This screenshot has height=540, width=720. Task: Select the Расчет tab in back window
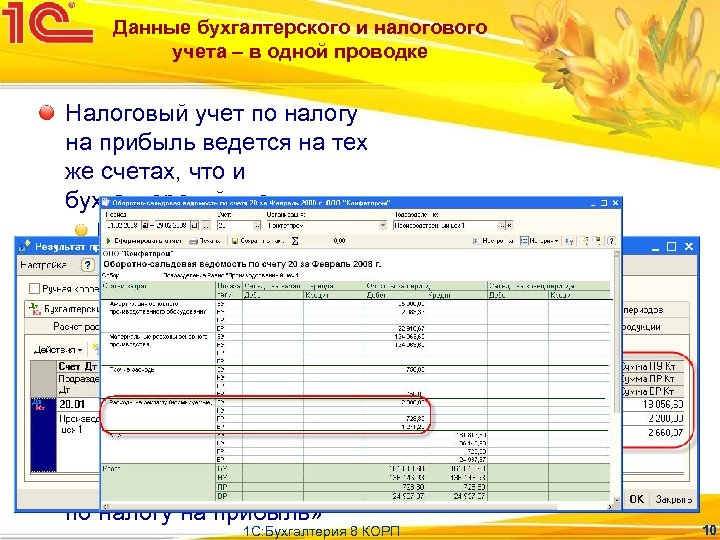[62, 326]
